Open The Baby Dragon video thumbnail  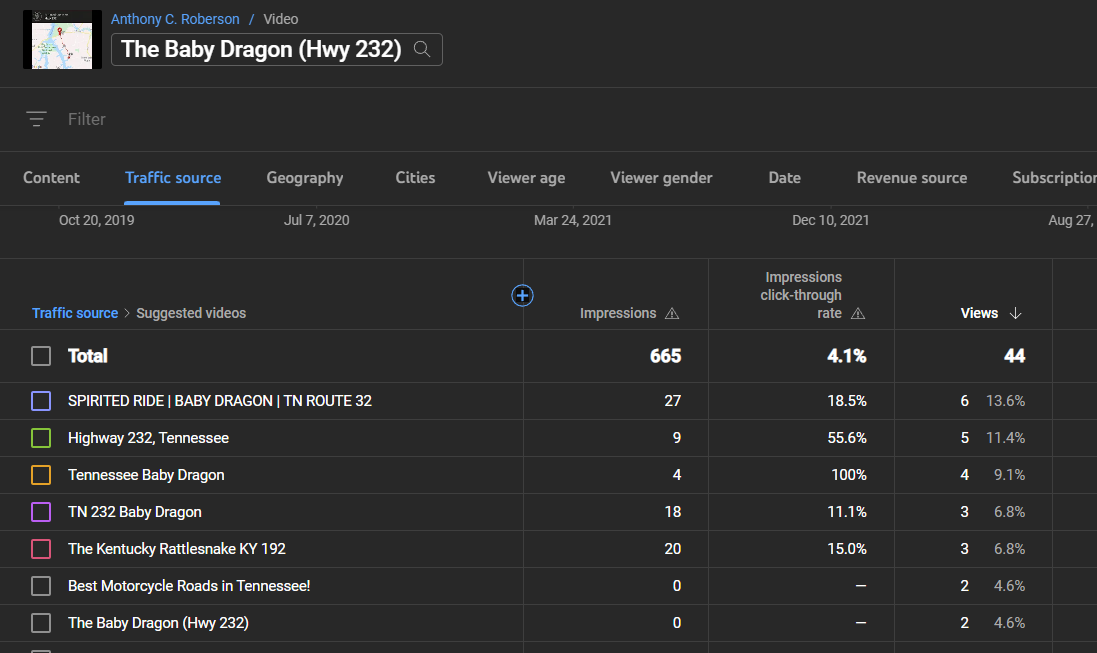click(62, 39)
